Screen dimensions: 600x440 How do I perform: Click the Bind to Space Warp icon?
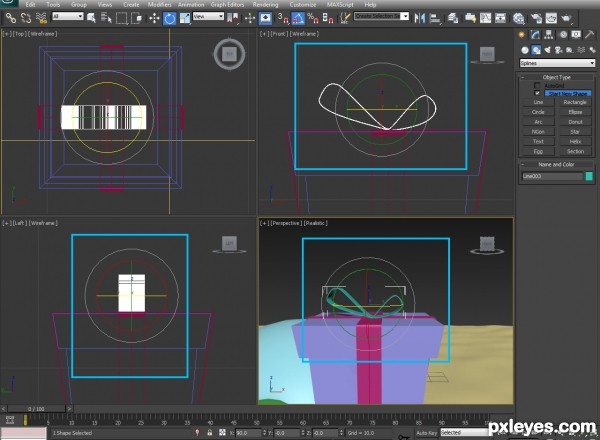pyautogui.click(x=41, y=18)
